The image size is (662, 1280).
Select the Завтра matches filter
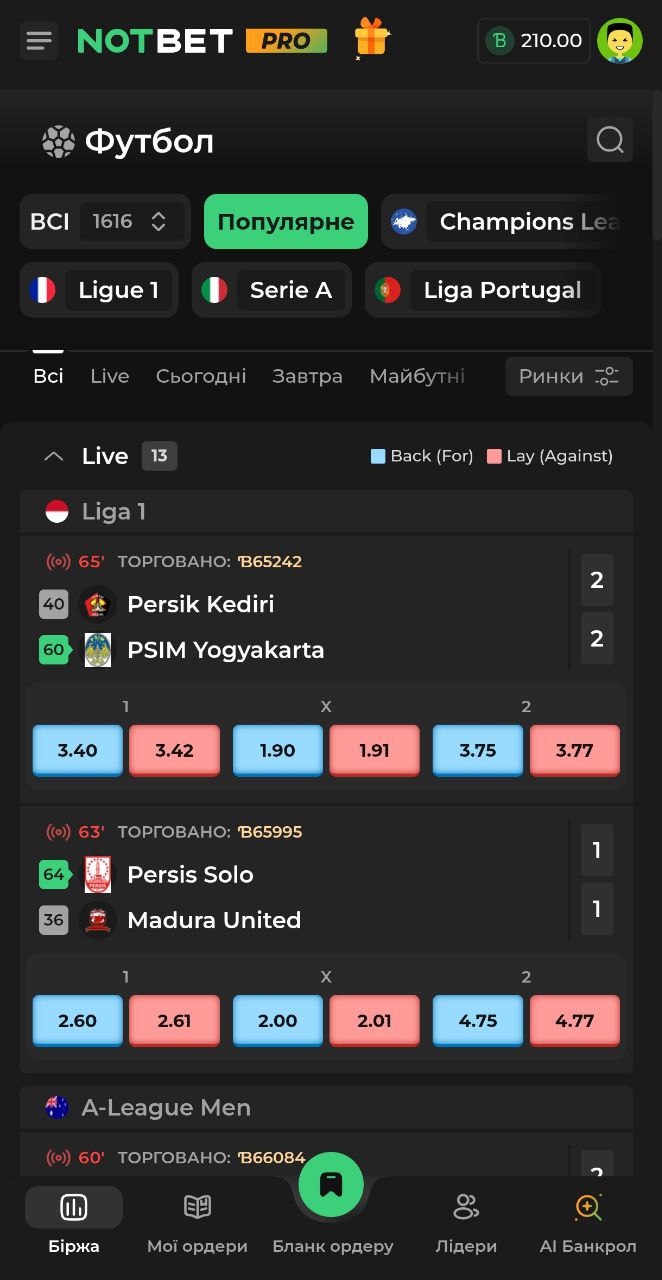307,376
